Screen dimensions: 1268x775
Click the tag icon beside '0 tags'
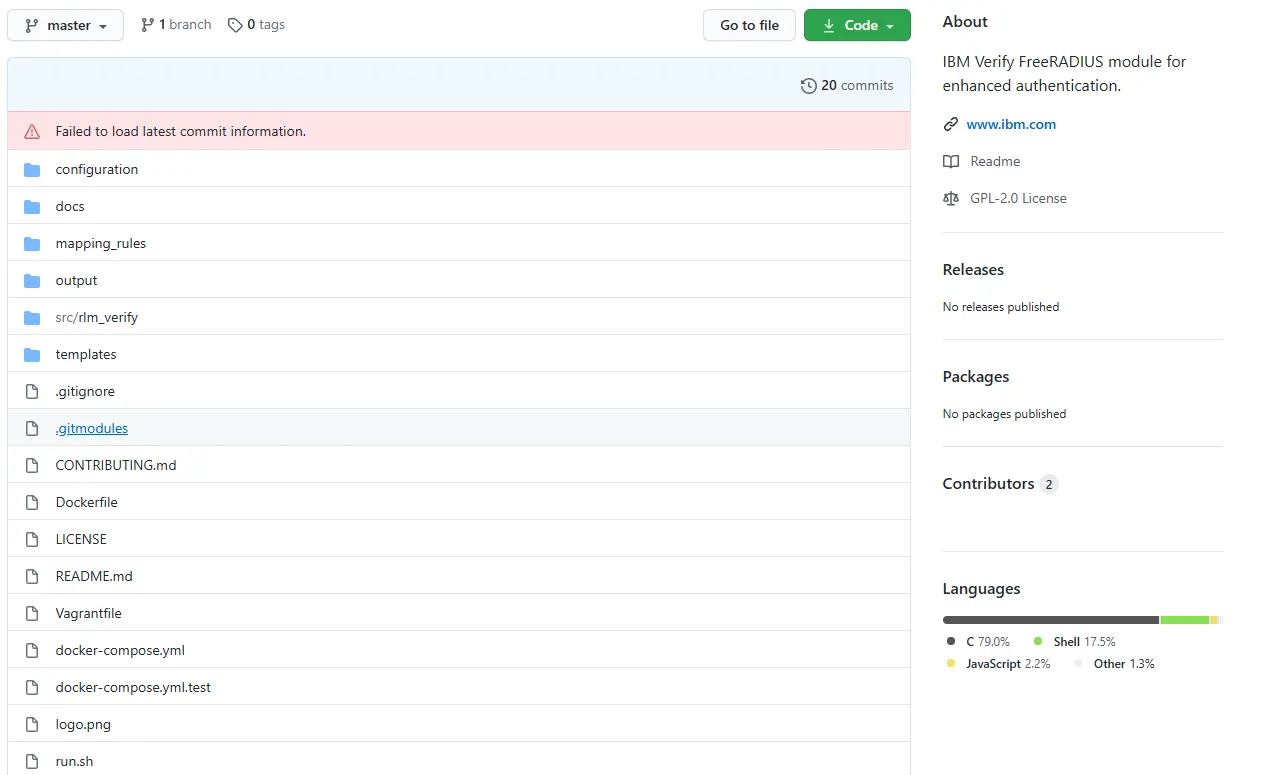[235, 25]
